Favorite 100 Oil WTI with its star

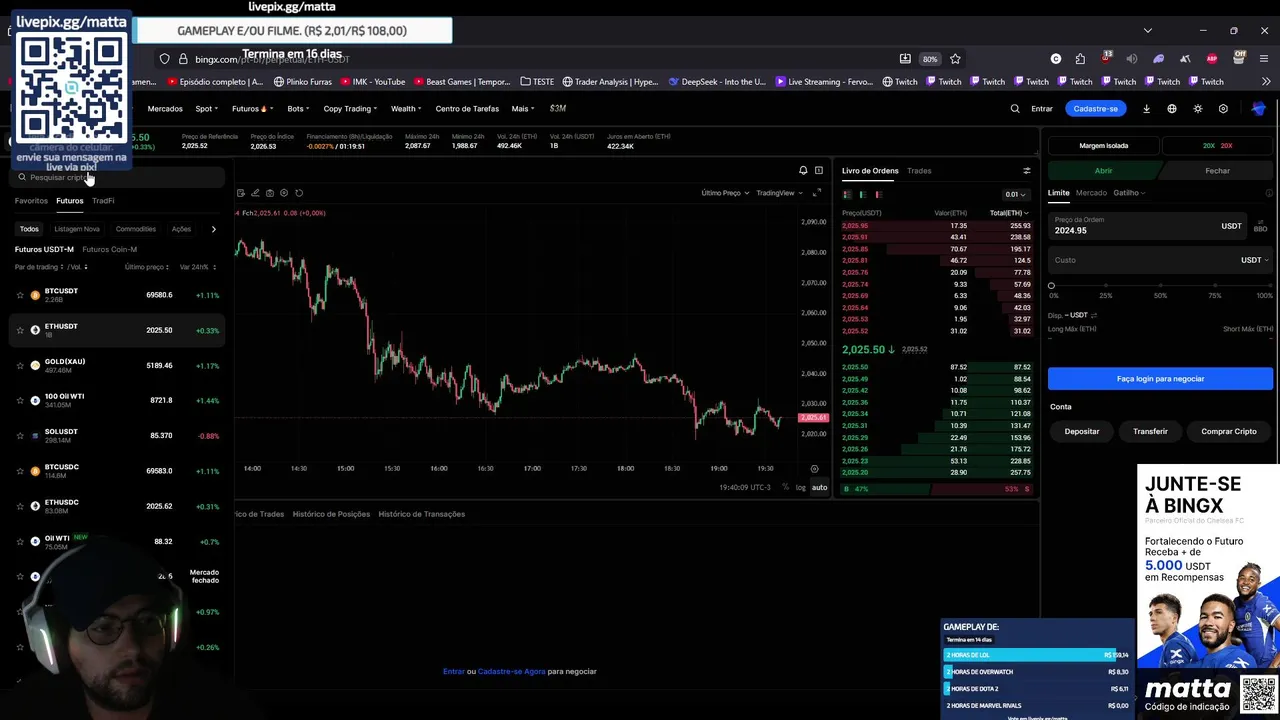(x=20, y=400)
